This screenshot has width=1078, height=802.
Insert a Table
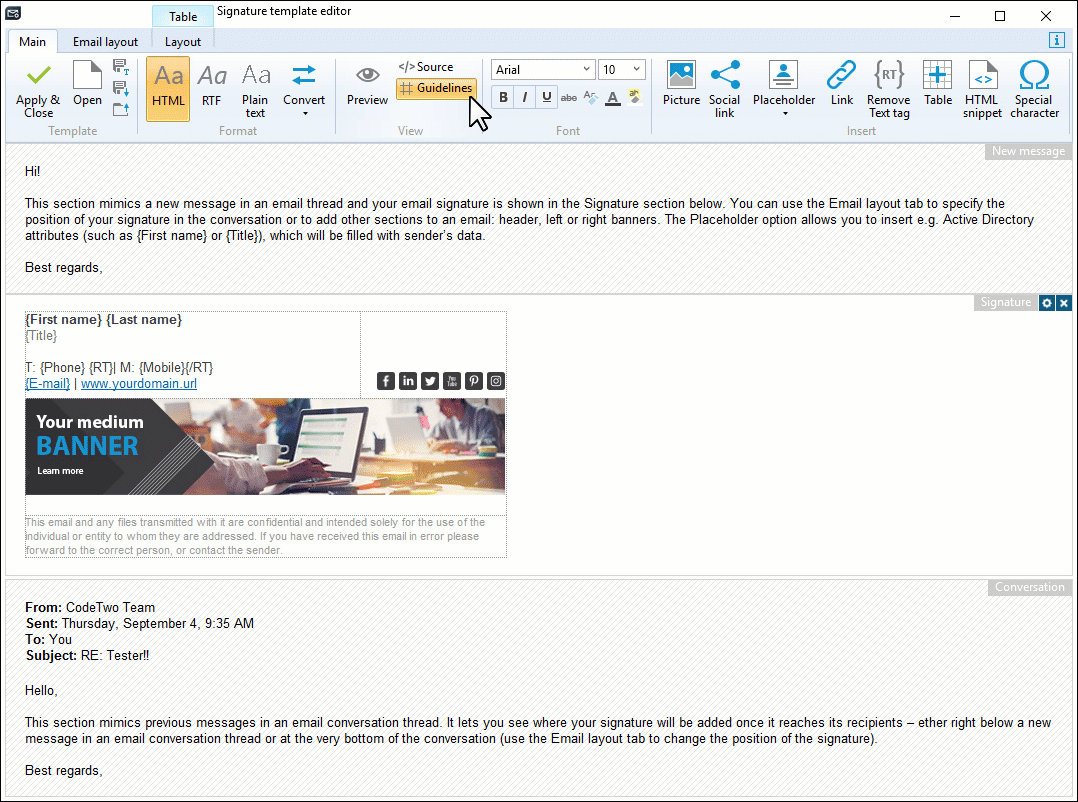pos(937,88)
